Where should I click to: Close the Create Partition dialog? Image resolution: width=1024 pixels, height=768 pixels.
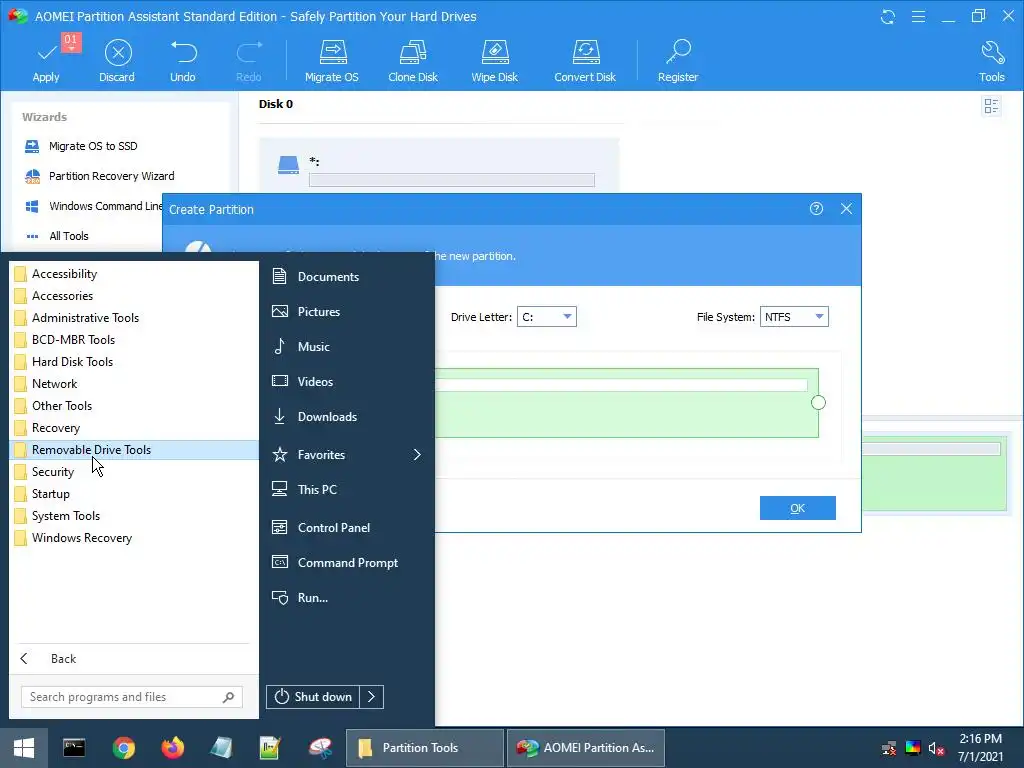(x=846, y=209)
